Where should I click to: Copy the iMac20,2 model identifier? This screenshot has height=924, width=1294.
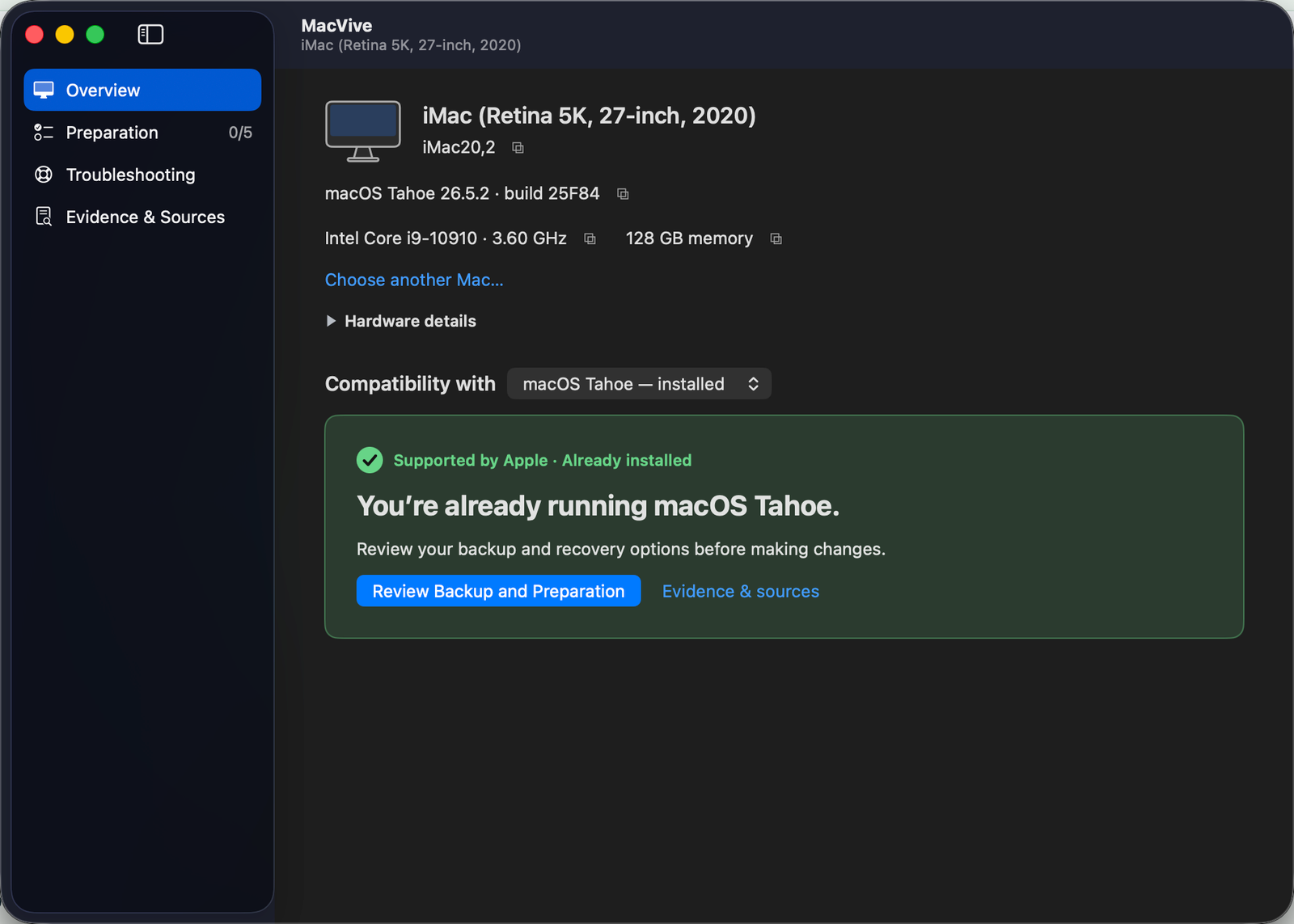518,148
